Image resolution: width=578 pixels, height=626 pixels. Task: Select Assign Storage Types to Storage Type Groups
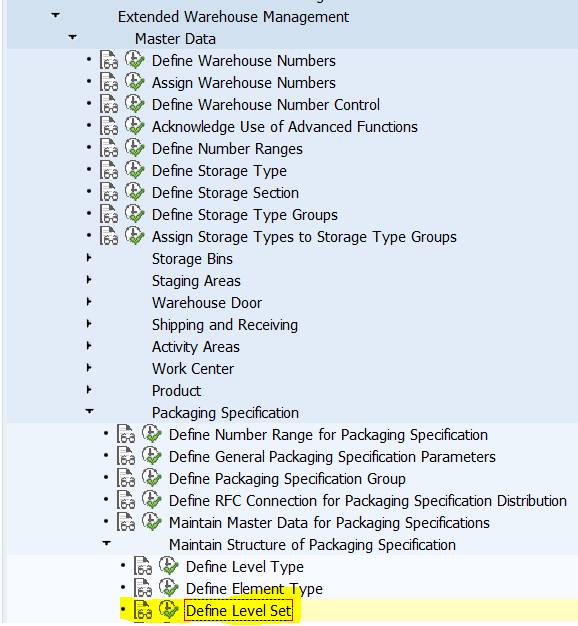(x=304, y=237)
